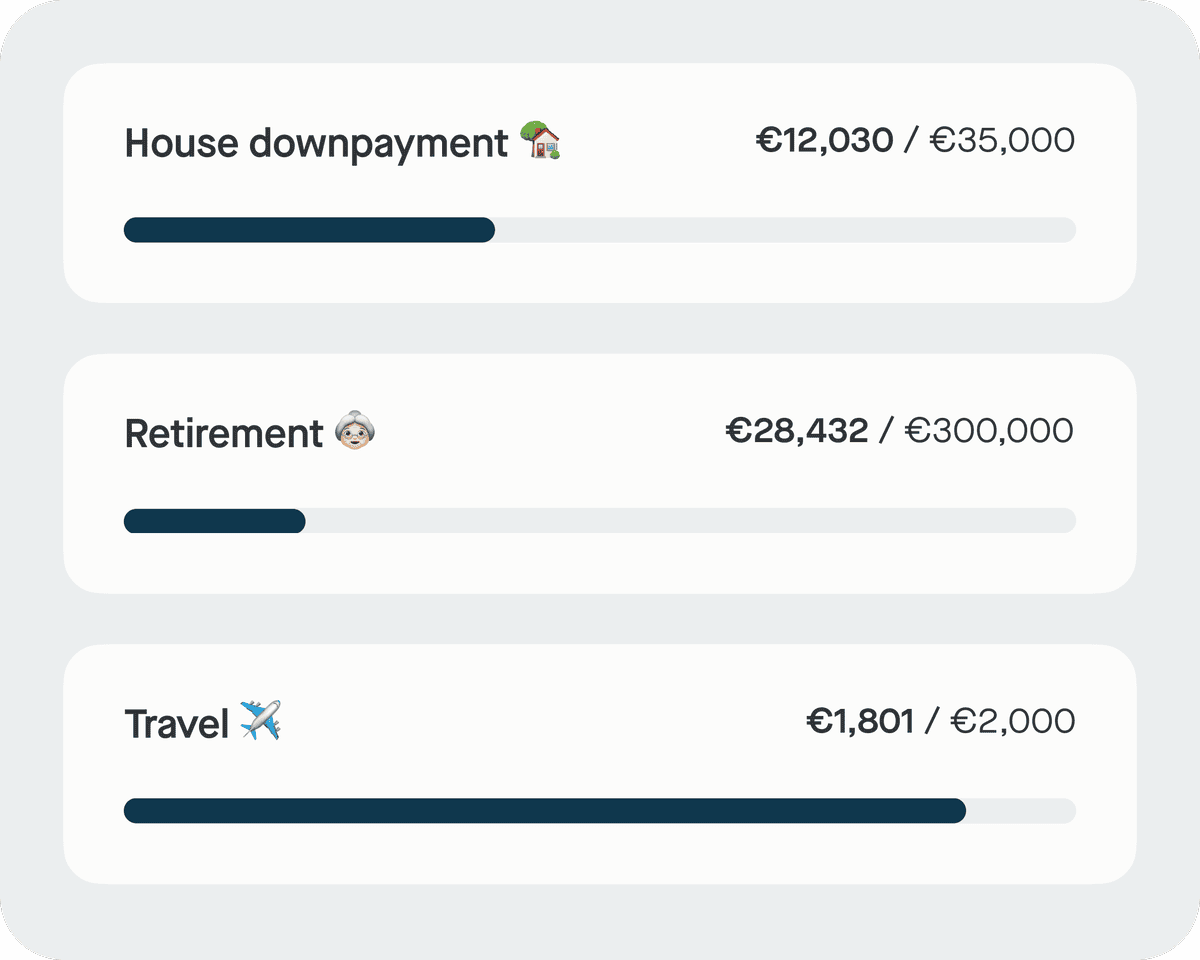This screenshot has height=960, width=1200.
Task: Click the €1,801 travel savings amount
Action: pyautogui.click(x=860, y=721)
